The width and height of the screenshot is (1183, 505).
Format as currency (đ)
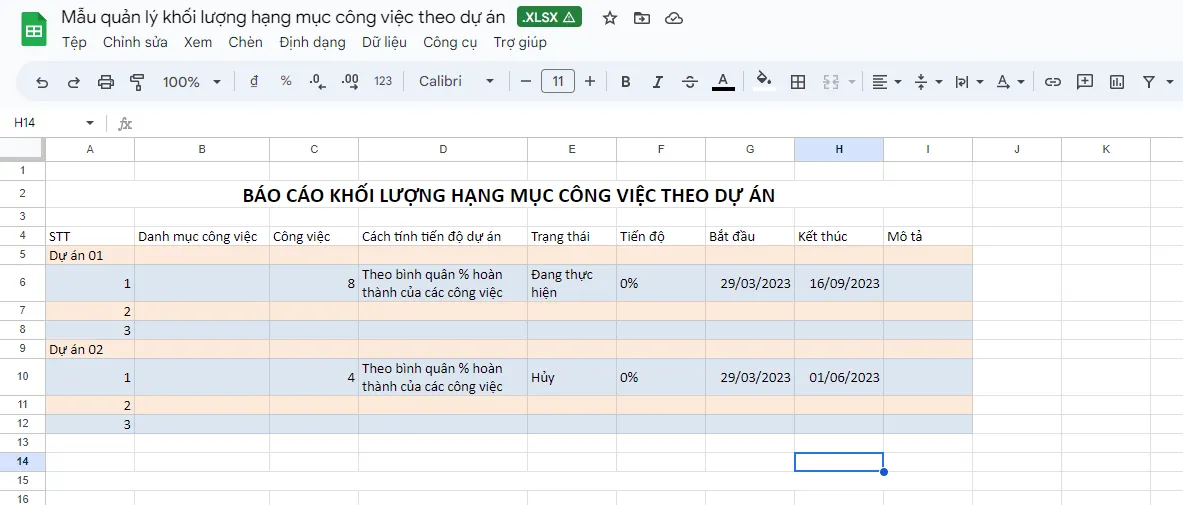pos(254,82)
